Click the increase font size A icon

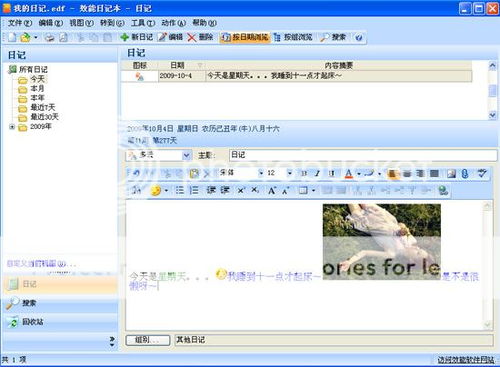[x=272, y=190]
